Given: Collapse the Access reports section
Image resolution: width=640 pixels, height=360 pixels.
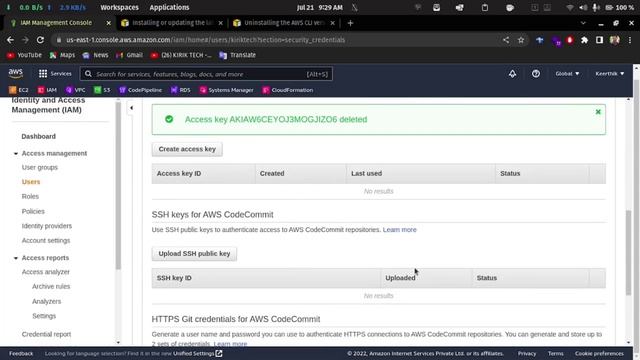Looking at the screenshot, I should (16, 258).
